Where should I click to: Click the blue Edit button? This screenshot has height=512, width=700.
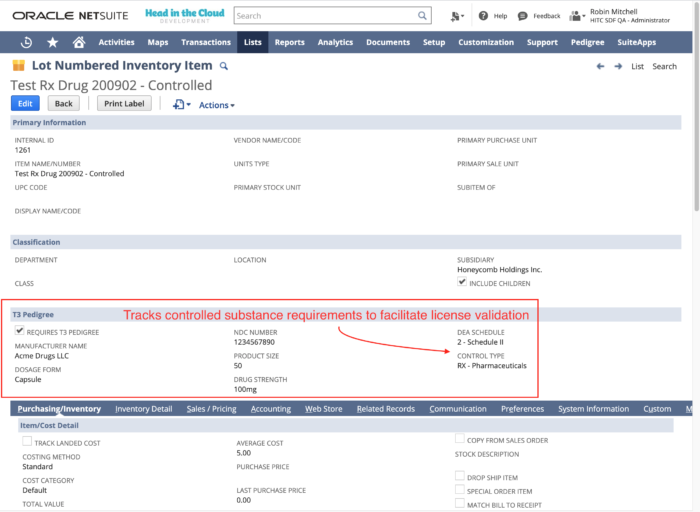tap(25, 104)
